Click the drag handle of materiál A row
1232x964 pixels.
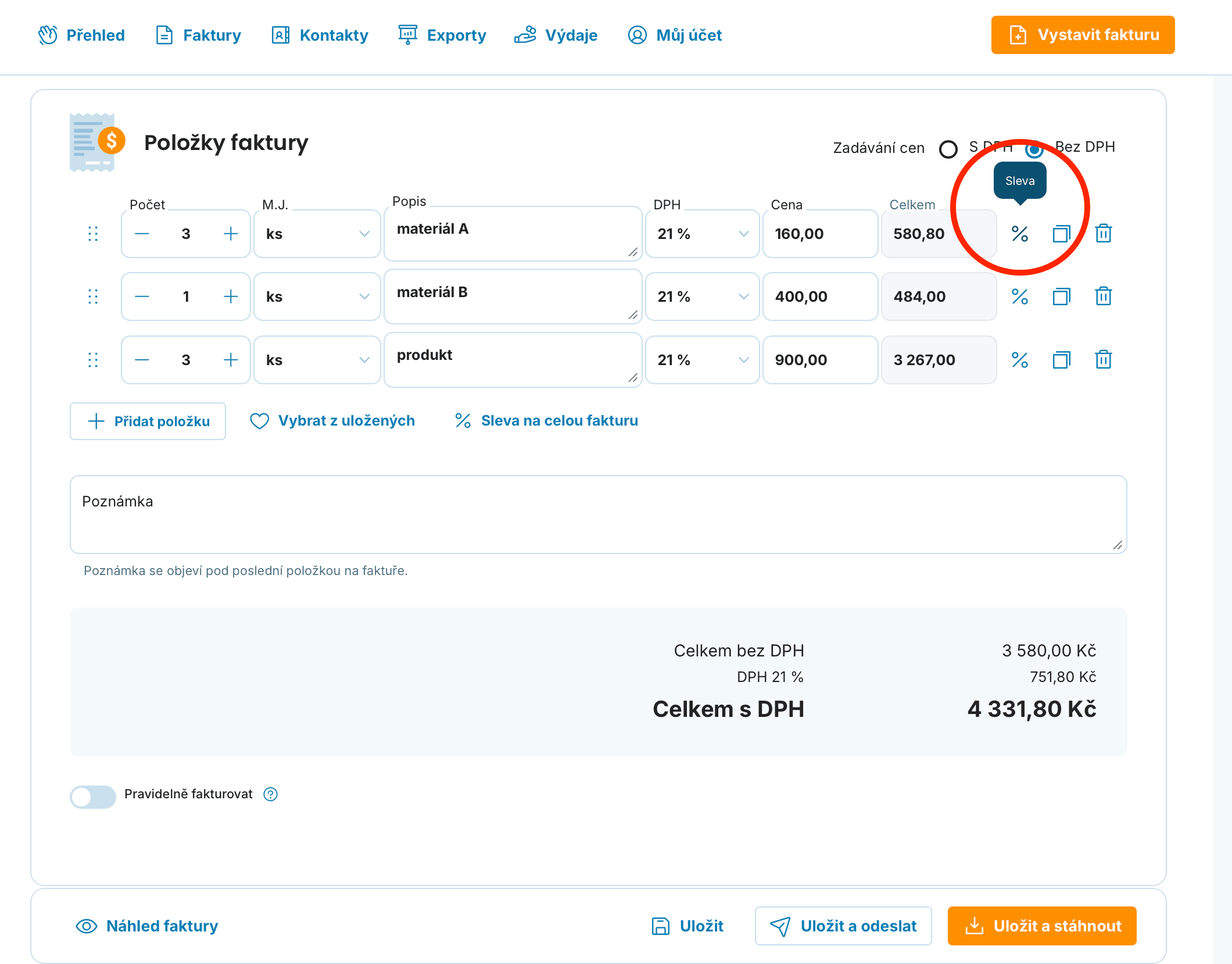coord(93,234)
